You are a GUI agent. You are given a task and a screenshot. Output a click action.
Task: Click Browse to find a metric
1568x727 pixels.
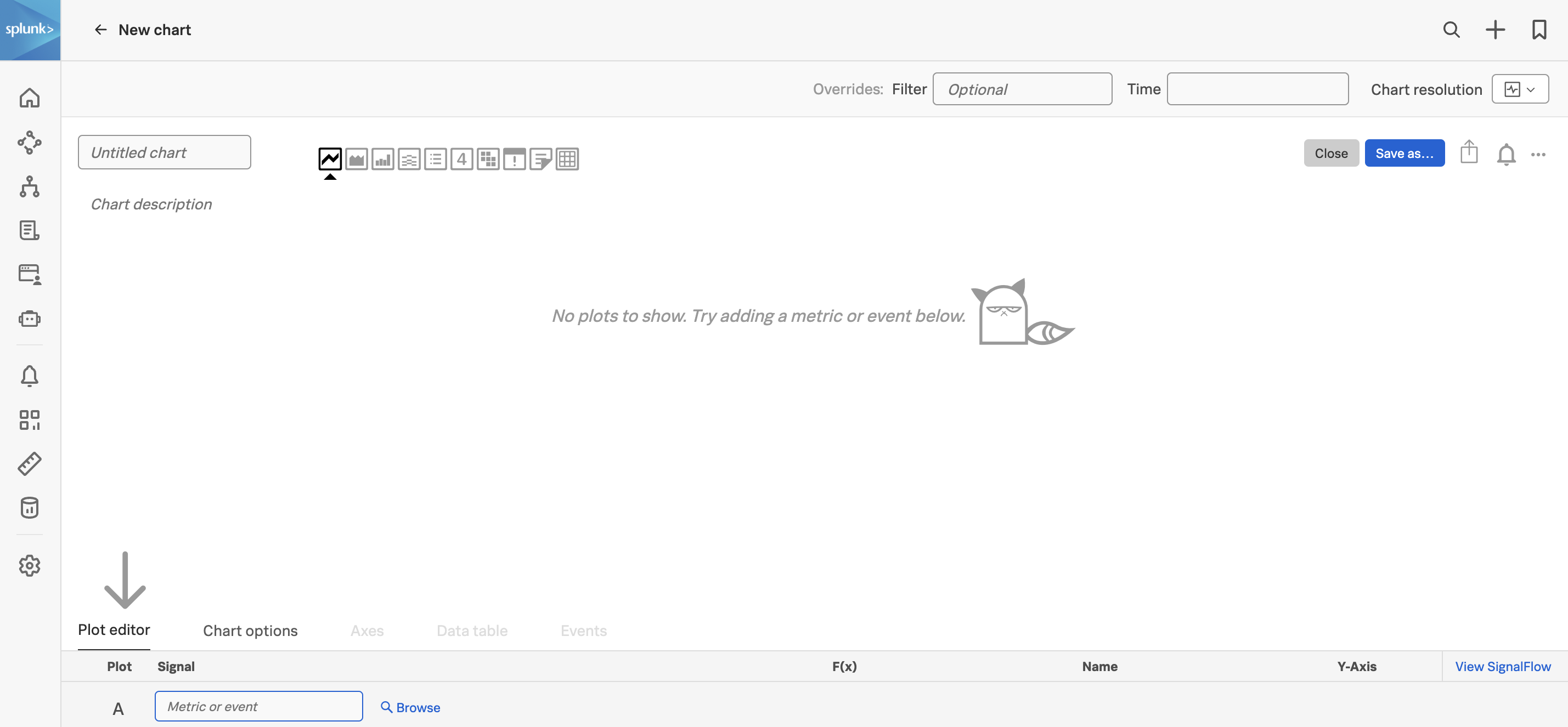[x=411, y=706]
